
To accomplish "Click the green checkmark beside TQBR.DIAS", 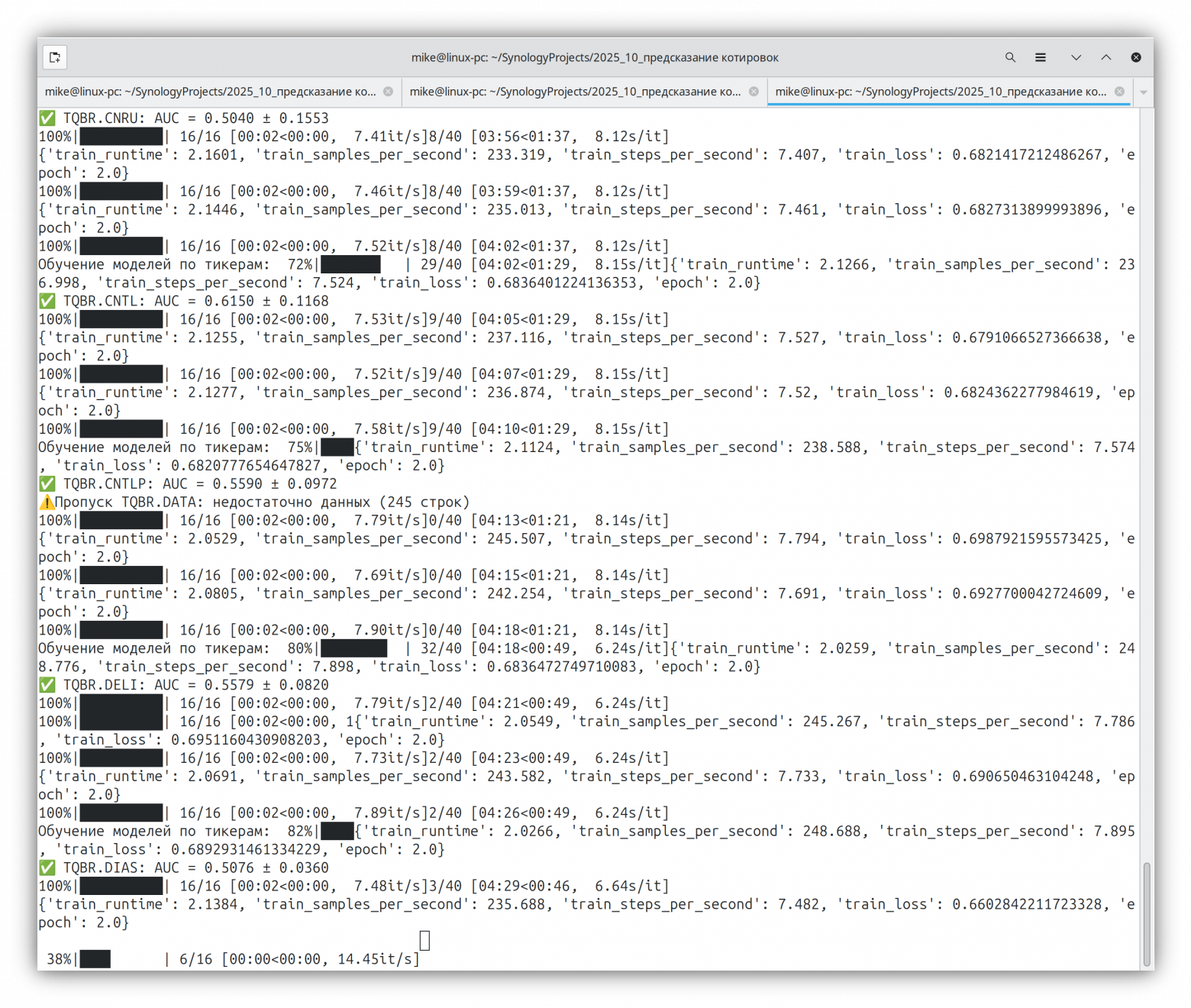I will click(x=47, y=868).
